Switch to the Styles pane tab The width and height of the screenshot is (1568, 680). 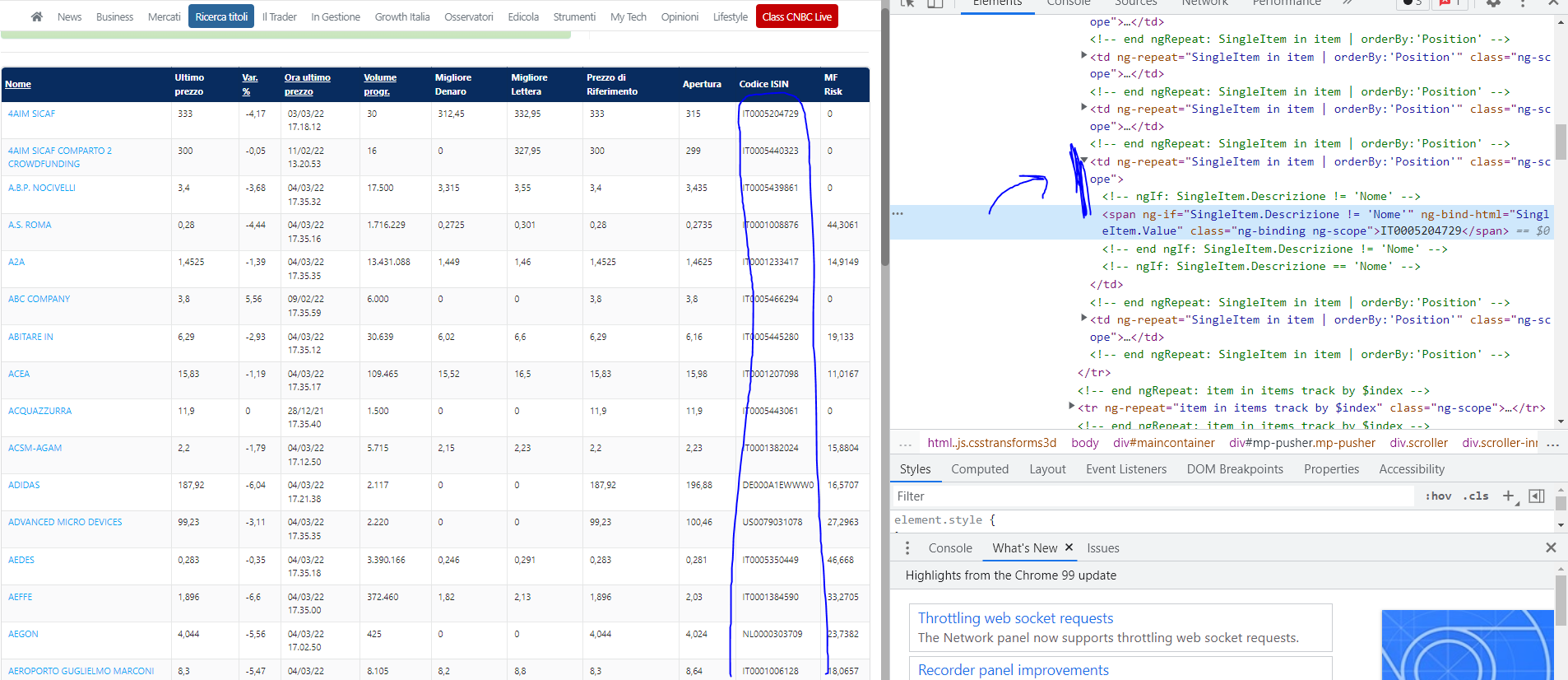coord(915,469)
